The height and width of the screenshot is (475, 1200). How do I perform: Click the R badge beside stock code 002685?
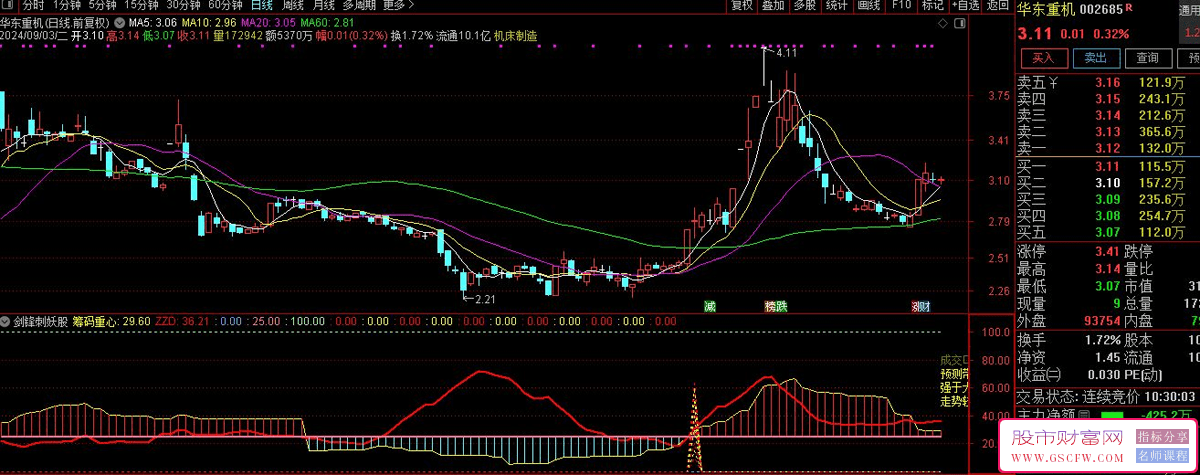1128,8
